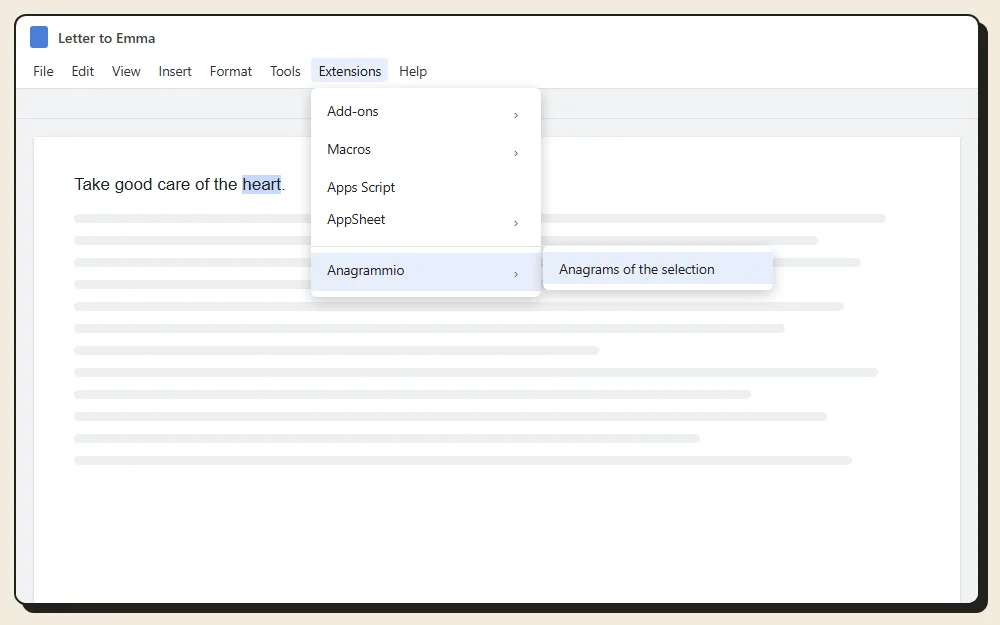Expand the Macros submenu arrow
The image size is (1000, 625).
(x=516, y=153)
